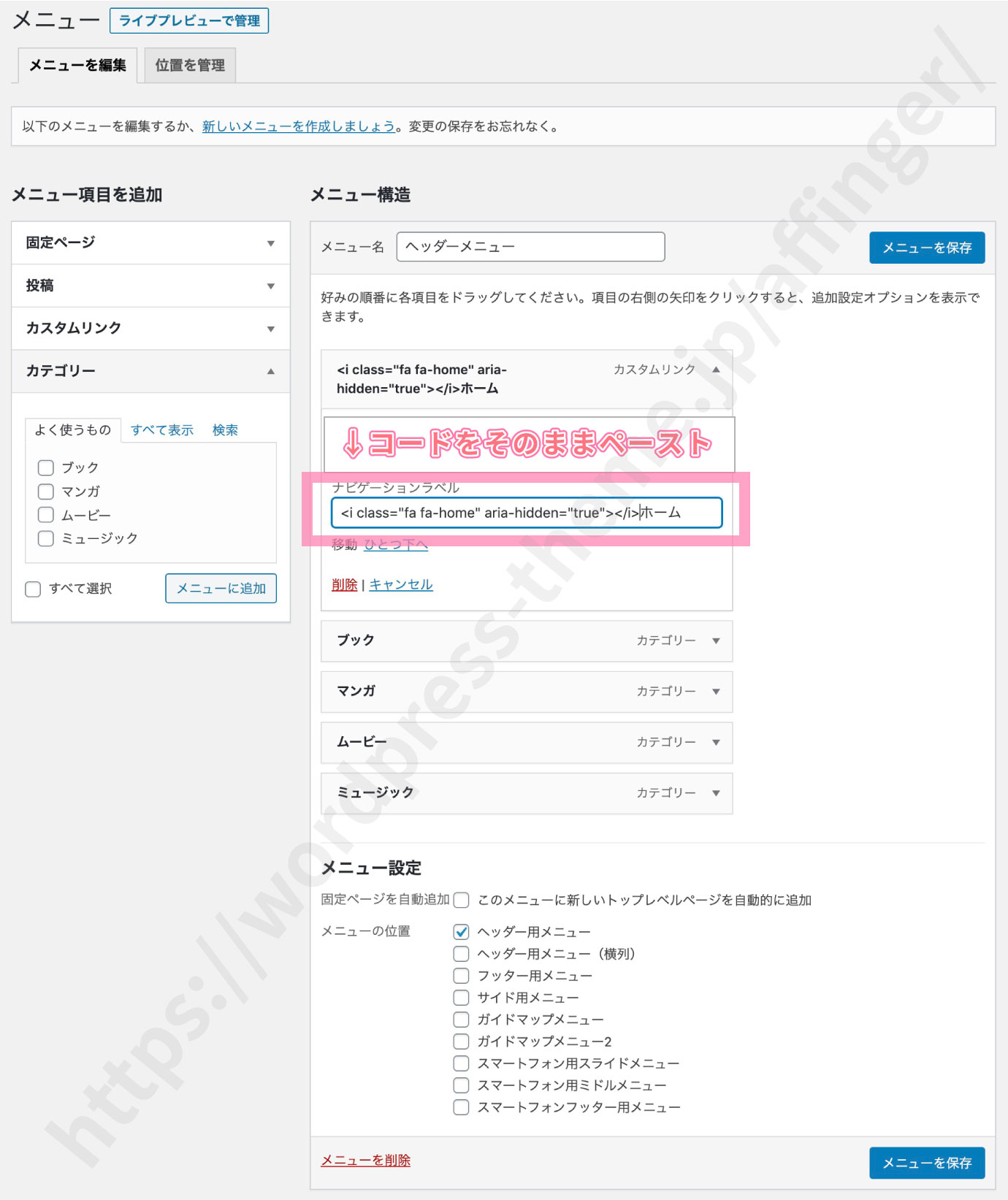1008x1200 pixels.
Task: Check スマートフォンフッター用メニュー location
Action: [461, 1107]
